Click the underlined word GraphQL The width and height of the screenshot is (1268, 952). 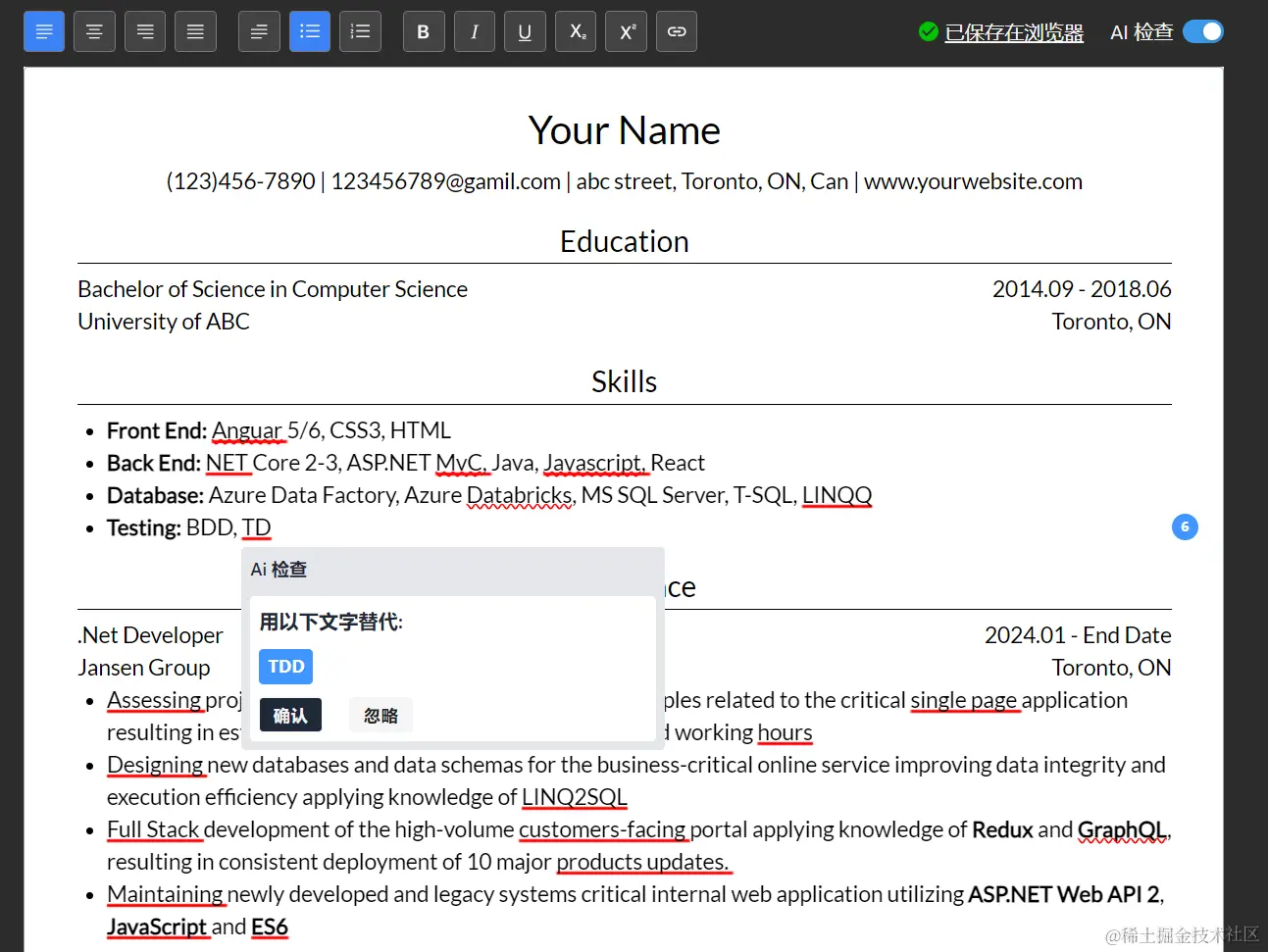coord(1122,829)
